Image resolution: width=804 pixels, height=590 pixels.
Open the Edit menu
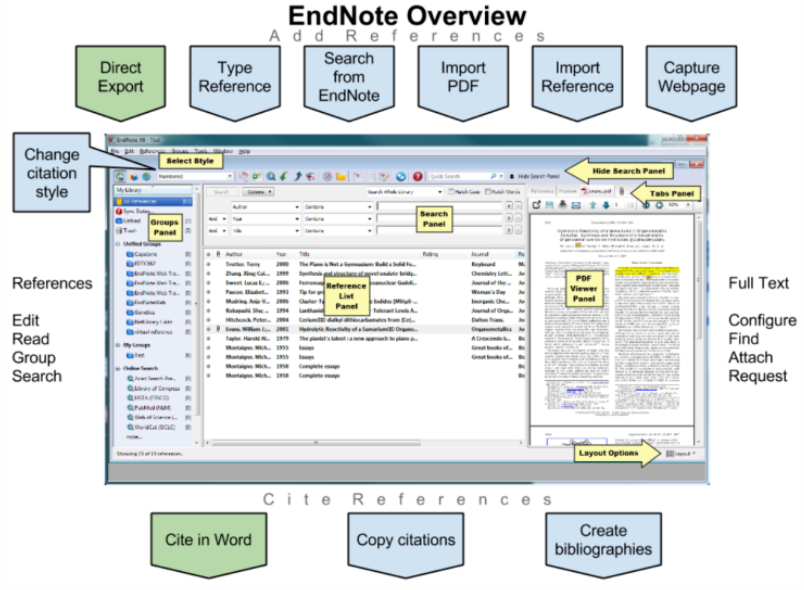point(129,151)
